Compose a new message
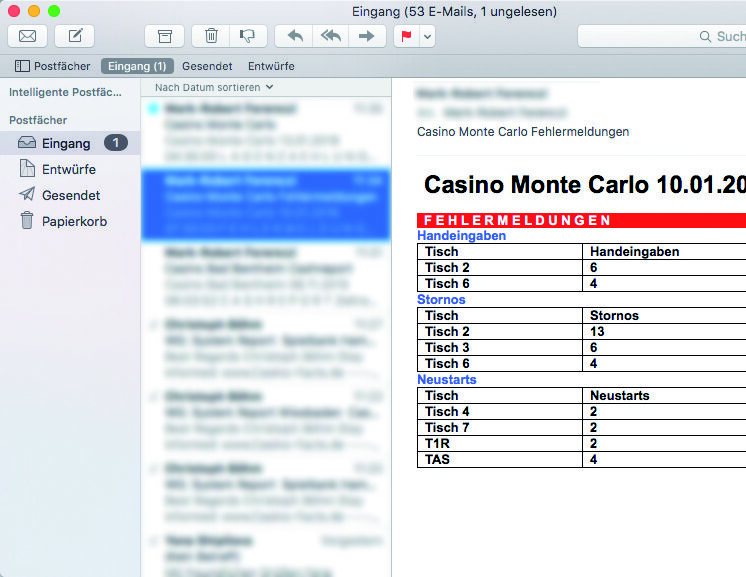 coord(75,36)
